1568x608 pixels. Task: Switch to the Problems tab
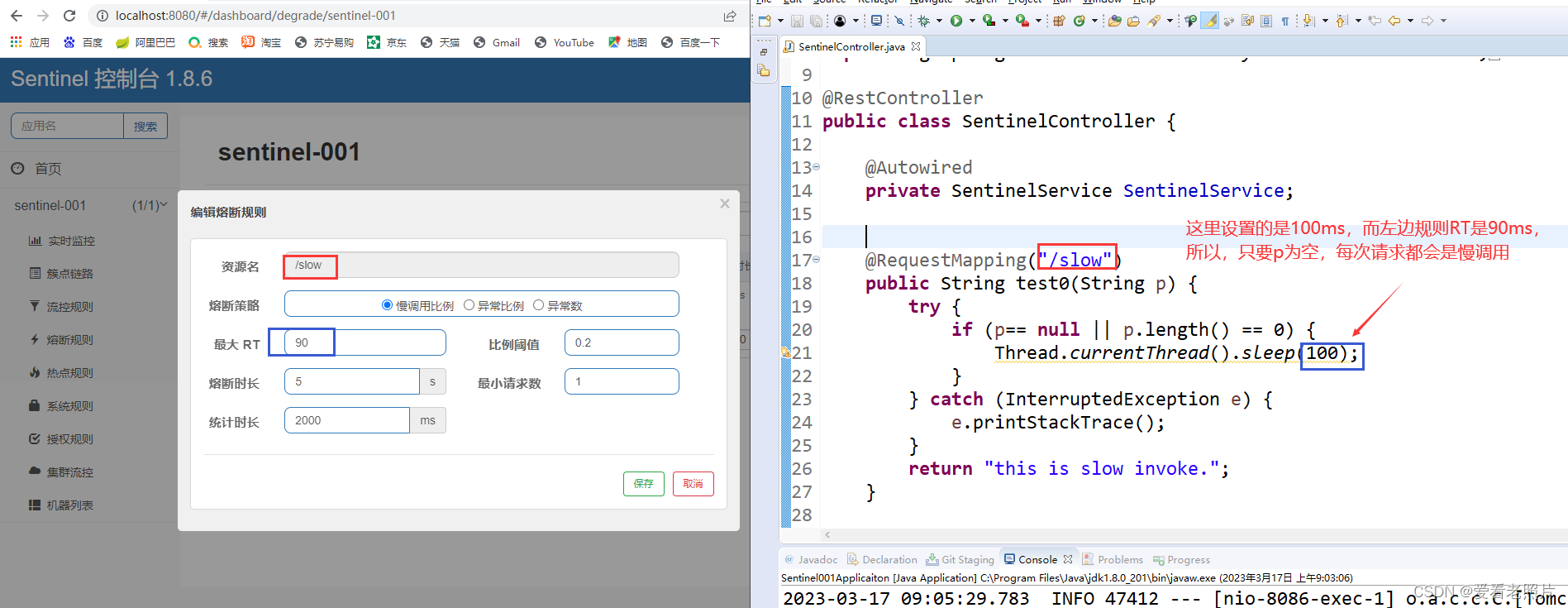1113,560
